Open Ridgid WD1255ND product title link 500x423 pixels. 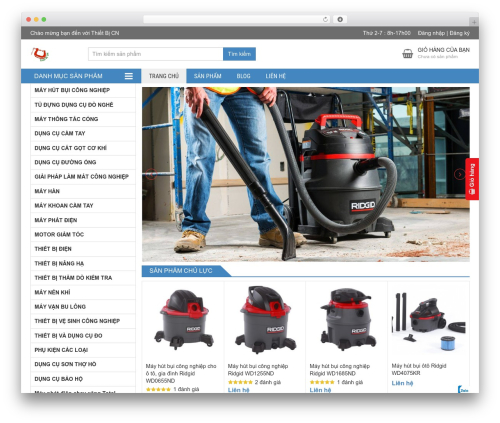[258, 370]
